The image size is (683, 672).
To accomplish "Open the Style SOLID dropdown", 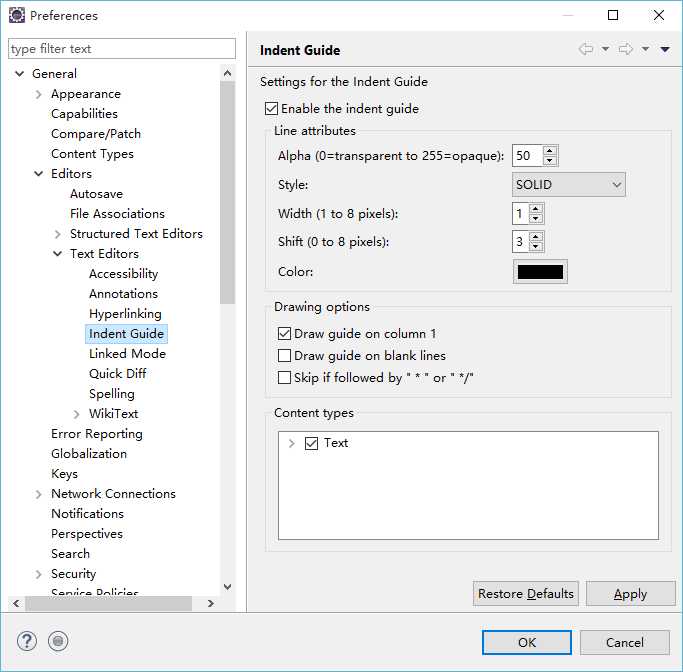I will pos(568,185).
